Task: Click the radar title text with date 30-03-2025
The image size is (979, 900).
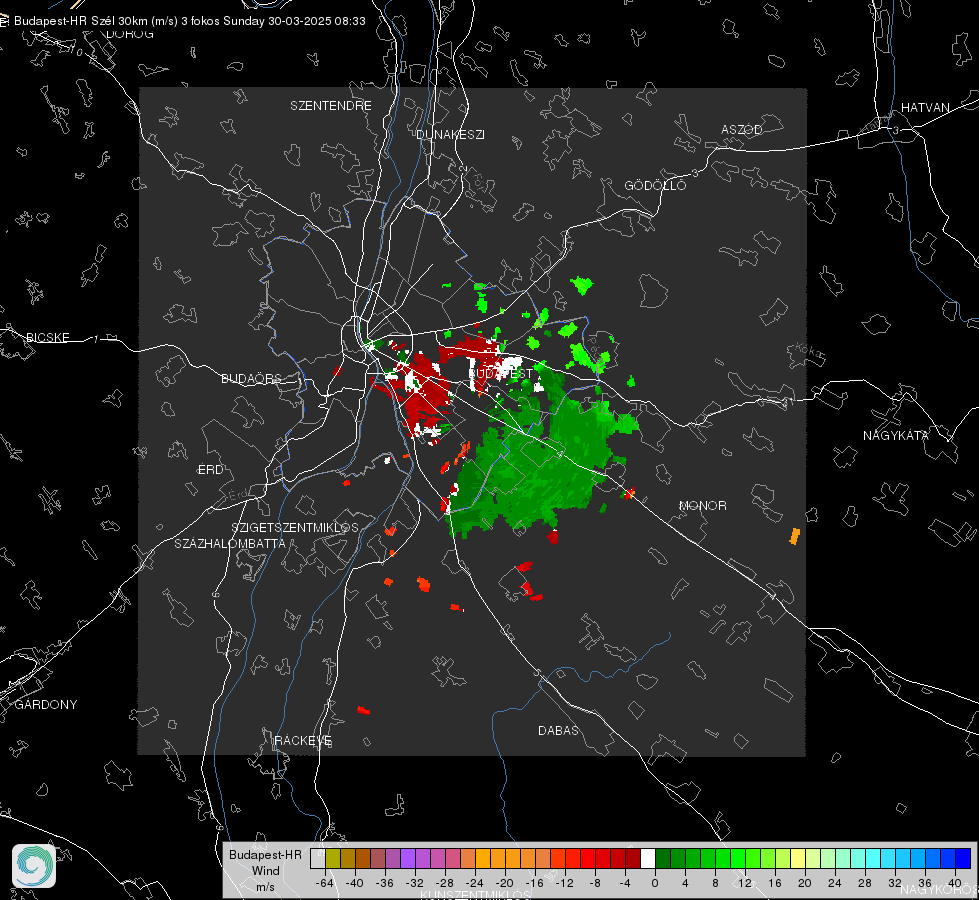Action: pos(190,21)
